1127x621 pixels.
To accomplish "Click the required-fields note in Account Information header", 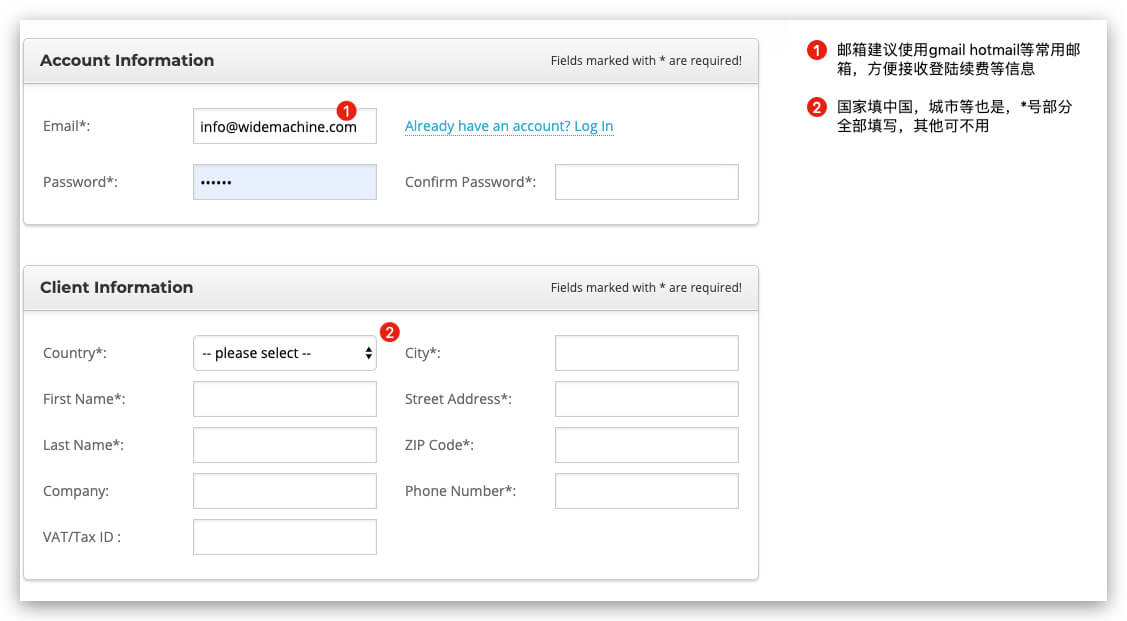I will coord(646,61).
